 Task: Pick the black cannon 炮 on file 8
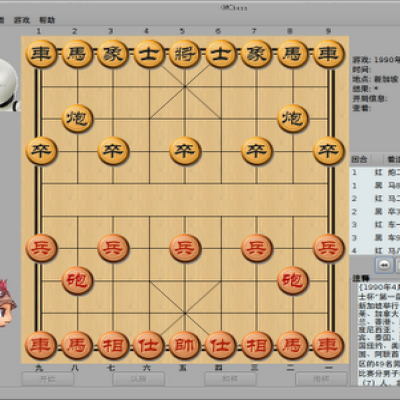[293, 119]
